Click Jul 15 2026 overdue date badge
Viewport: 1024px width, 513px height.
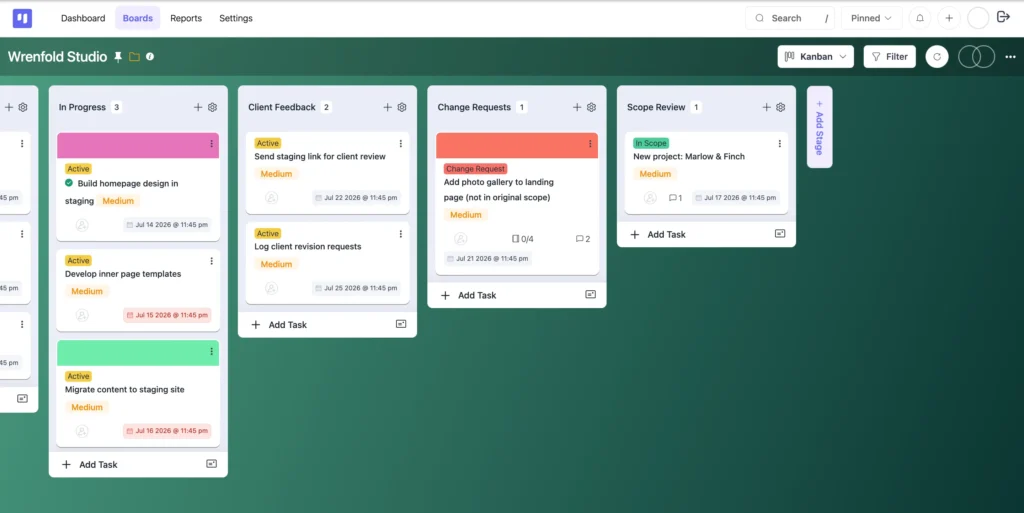tap(167, 315)
